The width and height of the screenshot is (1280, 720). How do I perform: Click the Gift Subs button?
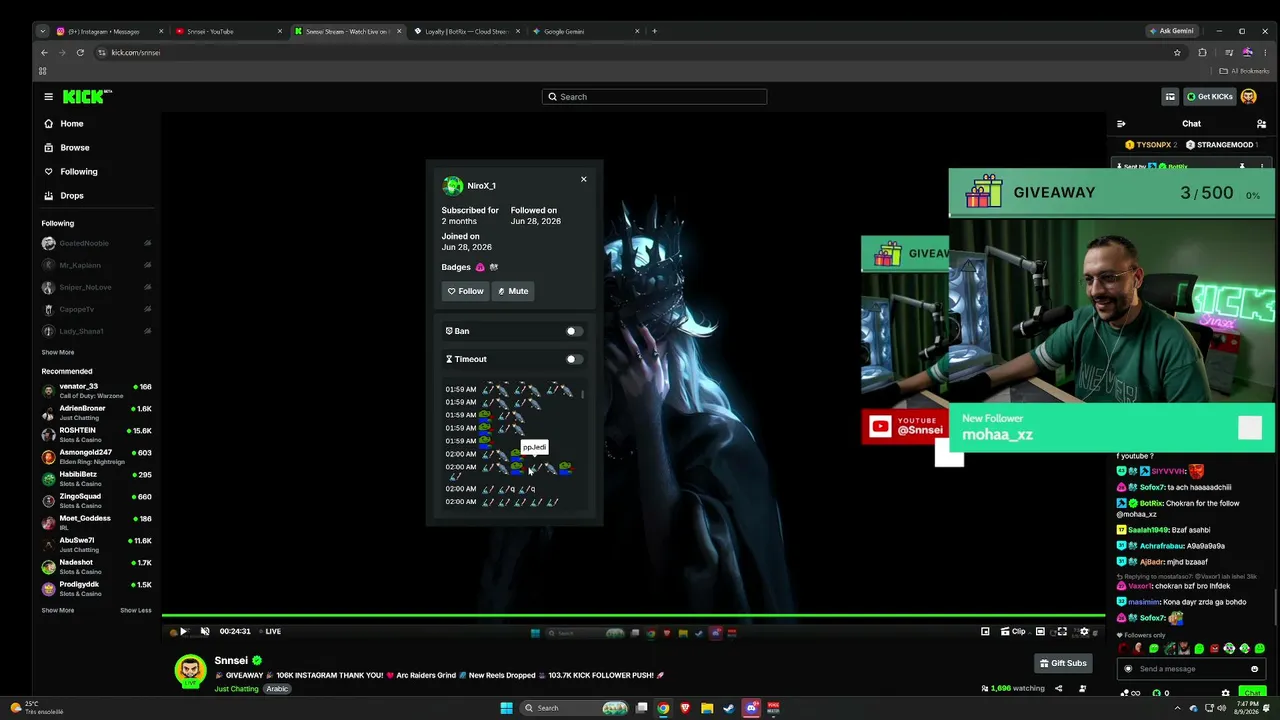1063,663
